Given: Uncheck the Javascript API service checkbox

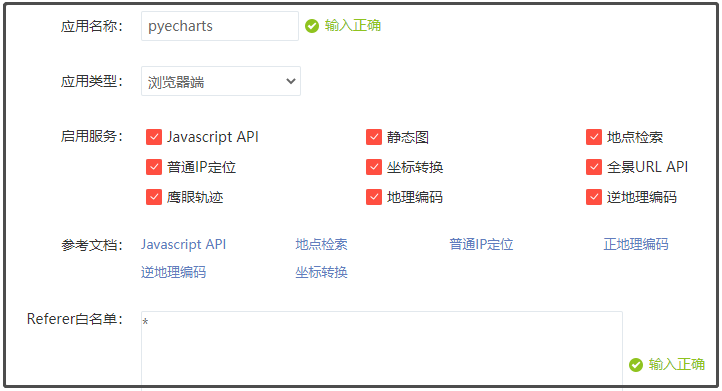Looking at the screenshot, I should click(x=154, y=137).
